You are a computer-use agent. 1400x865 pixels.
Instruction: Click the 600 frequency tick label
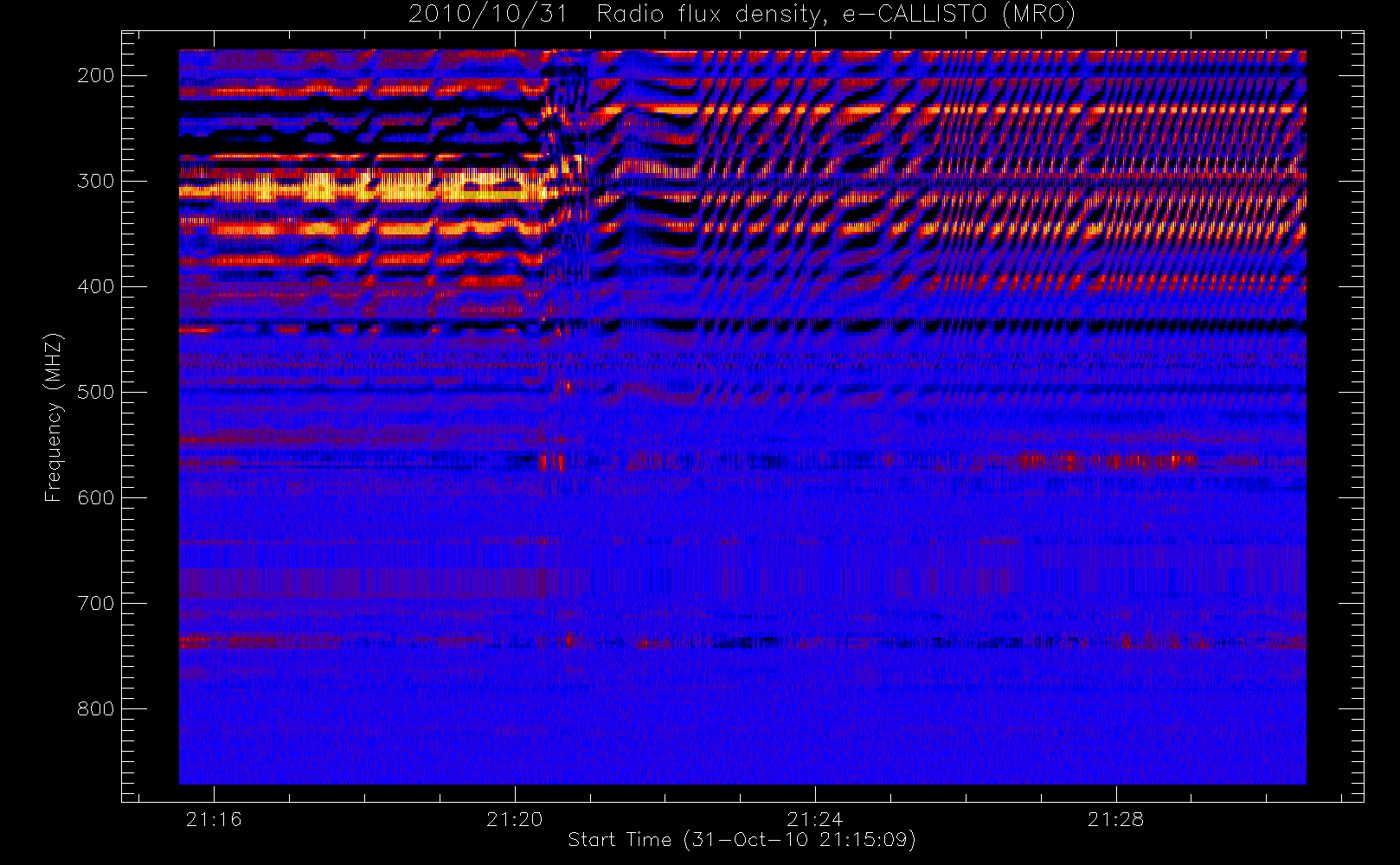[x=95, y=497]
